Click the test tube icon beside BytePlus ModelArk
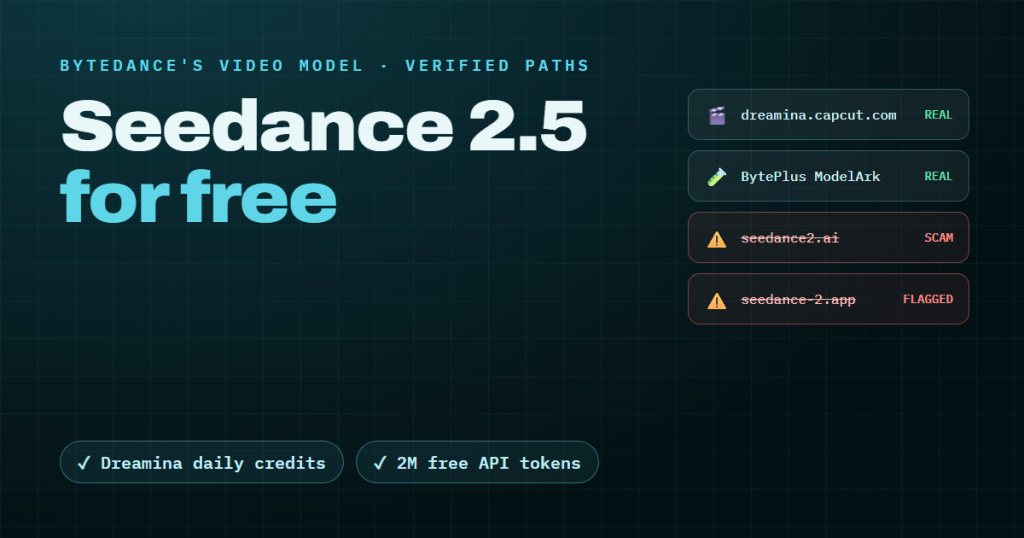 (x=717, y=177)
